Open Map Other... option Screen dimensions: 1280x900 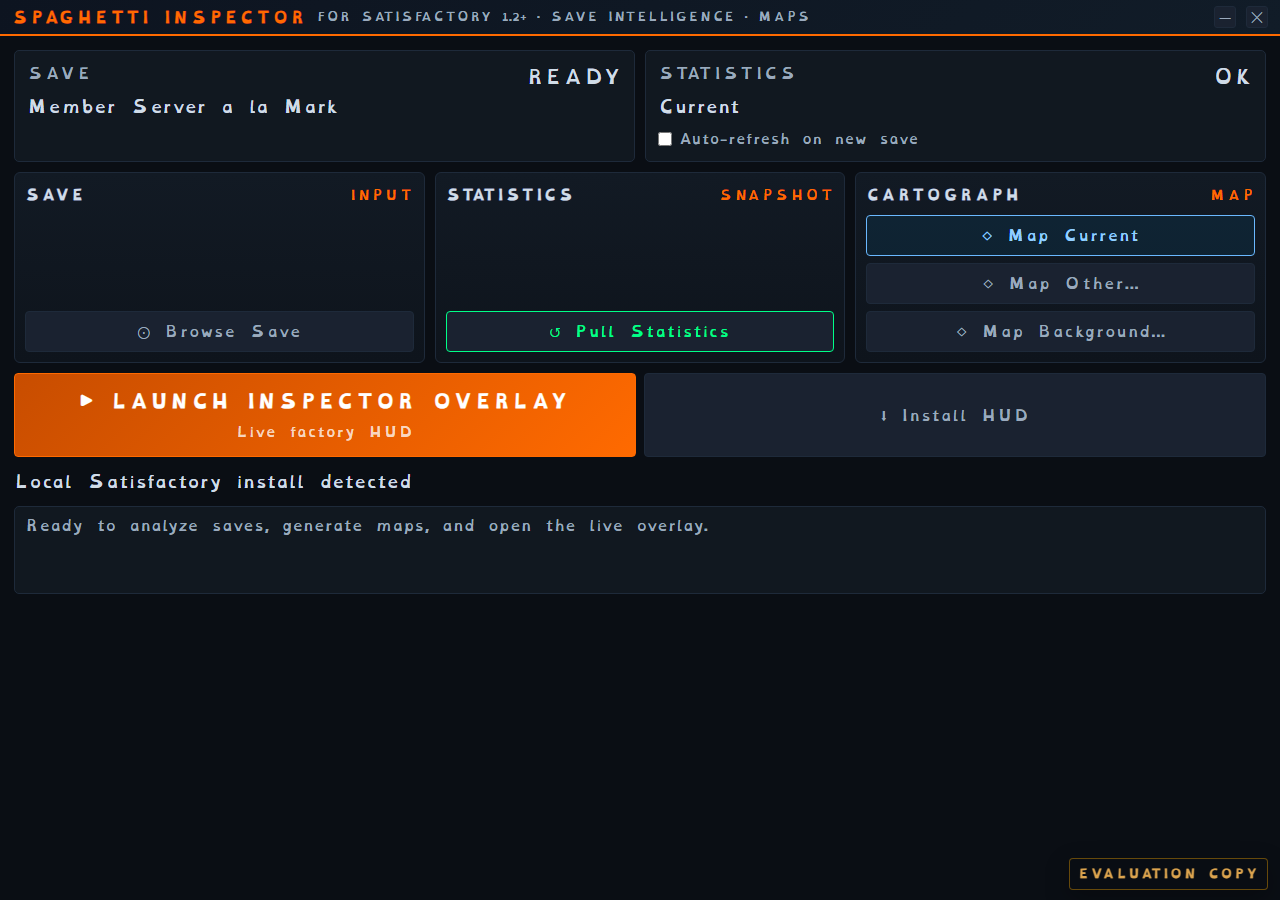[x=1060, y=283]
